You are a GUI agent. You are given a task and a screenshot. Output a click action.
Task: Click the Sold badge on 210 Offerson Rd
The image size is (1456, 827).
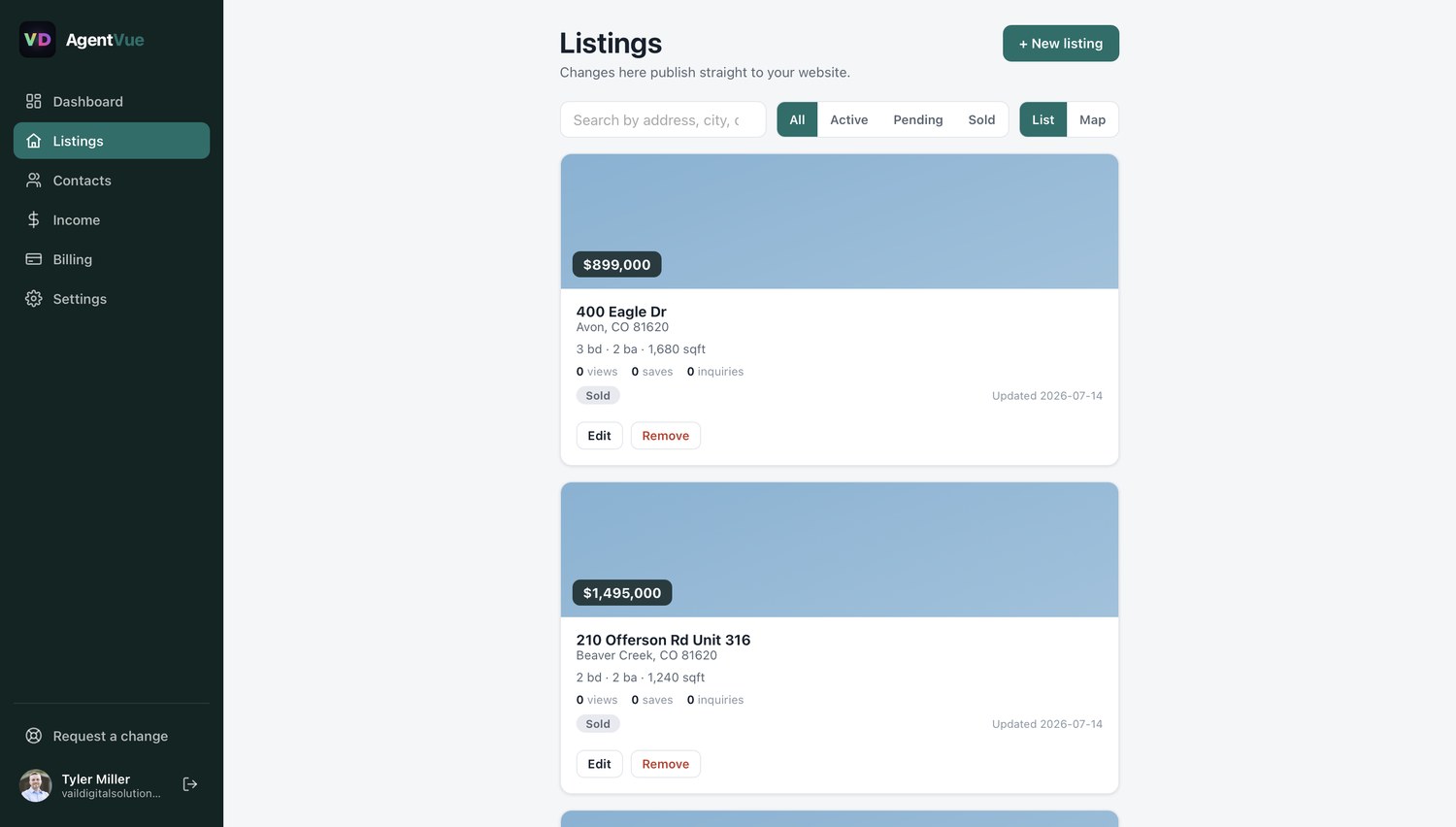click(598, 723)
